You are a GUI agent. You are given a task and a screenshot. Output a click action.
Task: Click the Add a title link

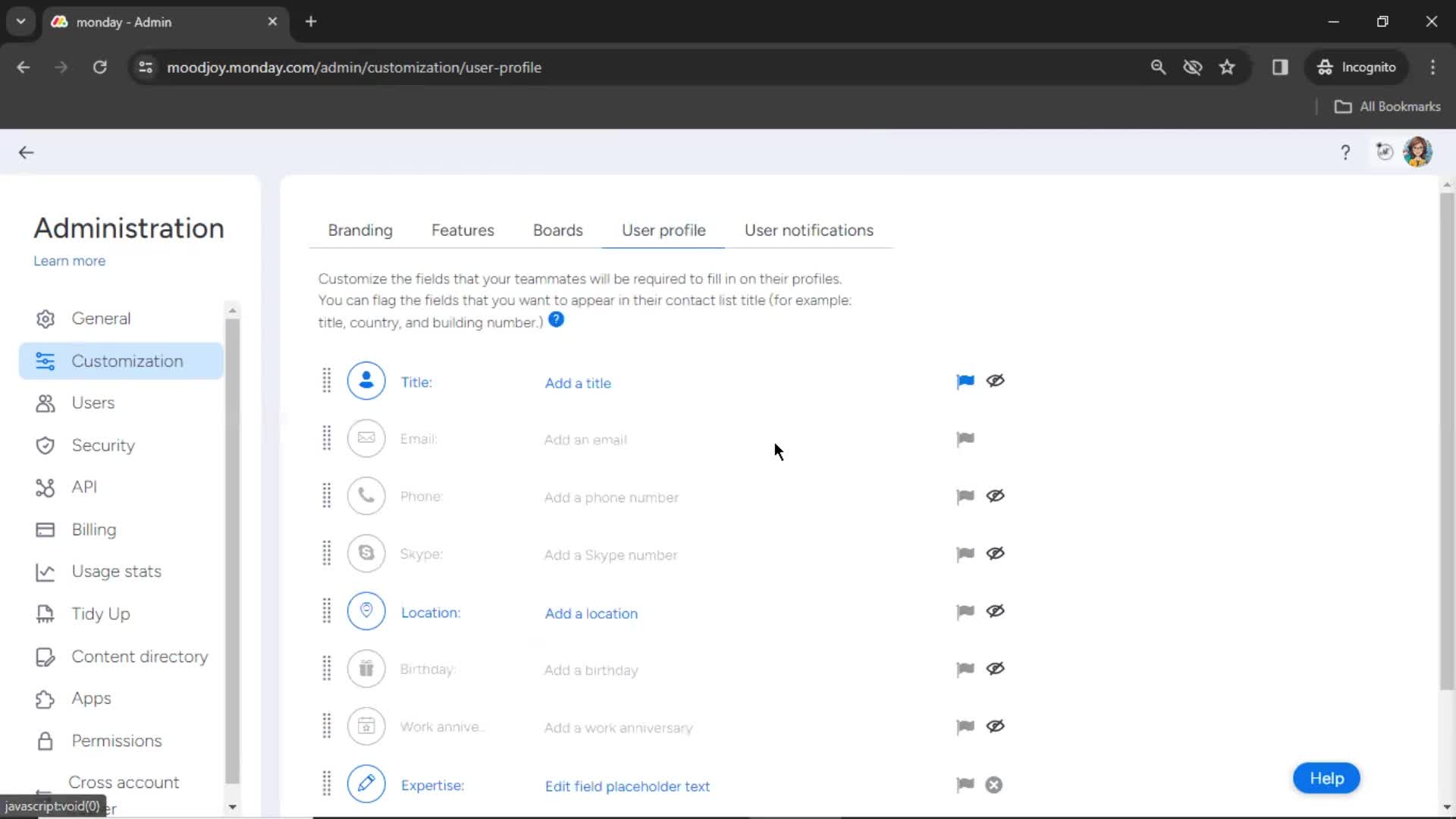578,383
